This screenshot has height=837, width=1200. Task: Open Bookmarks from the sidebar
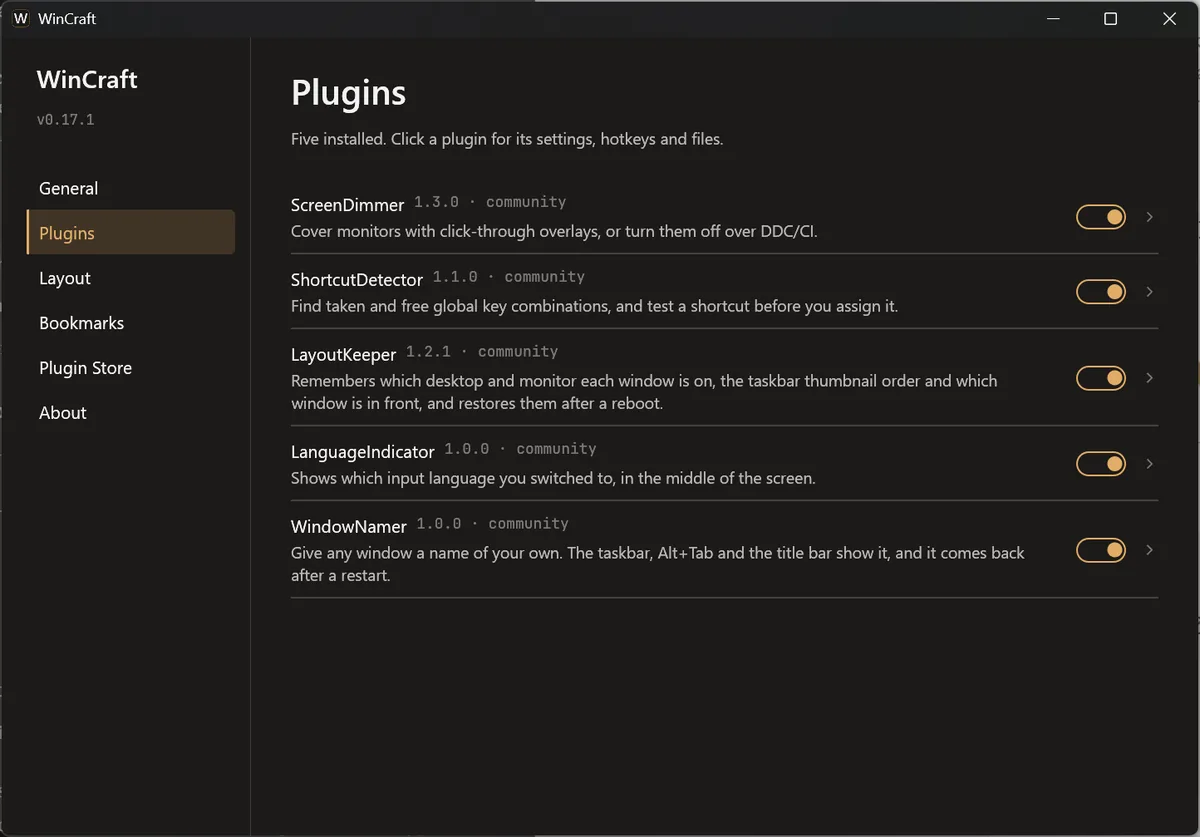(x=131, y=323)
